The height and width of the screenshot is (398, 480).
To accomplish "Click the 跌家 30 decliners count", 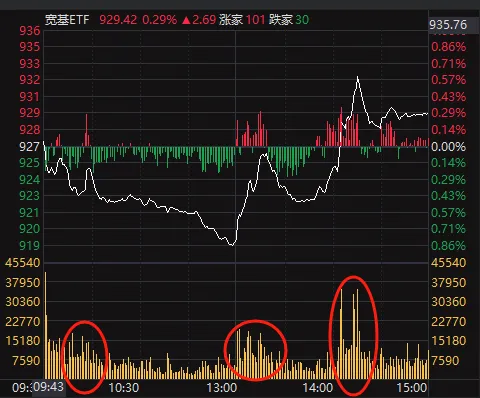I will click(x=289, y=20).
